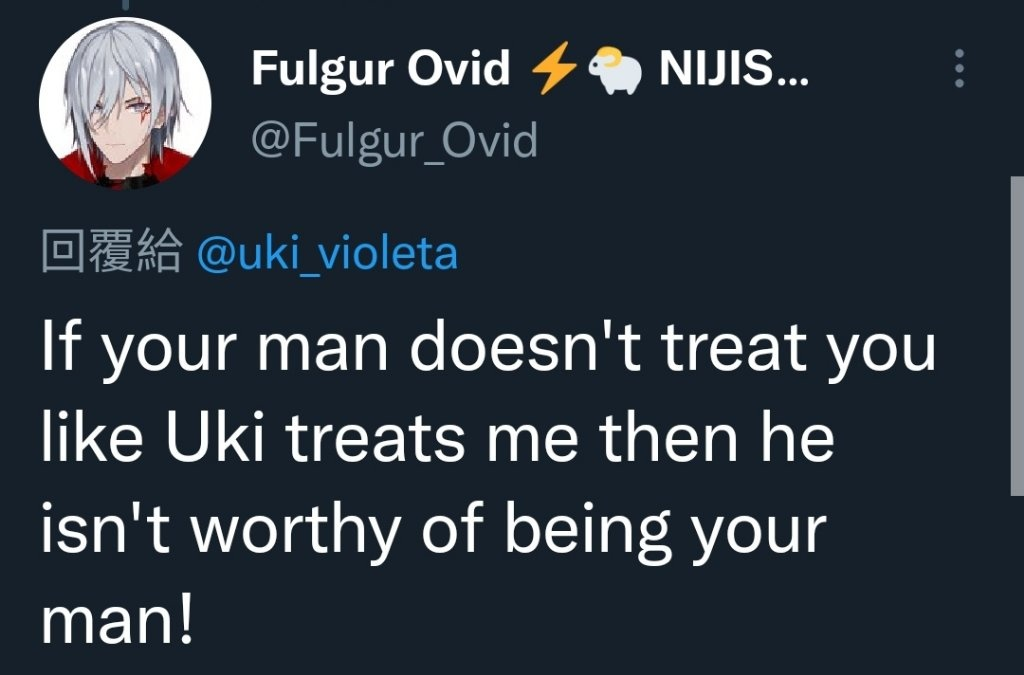Open the @uki_violeta mention link
Screen dimensions: 1024x675
point(327,253)
